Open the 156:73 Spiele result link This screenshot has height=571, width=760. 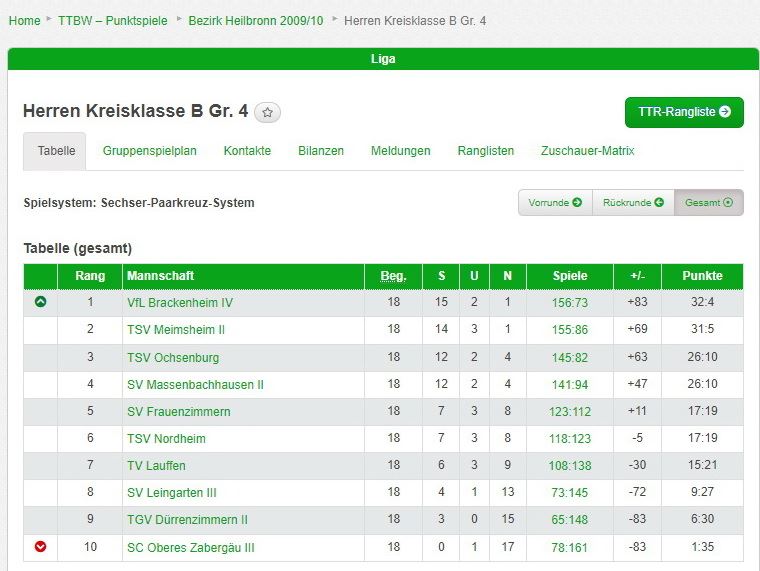570,303
